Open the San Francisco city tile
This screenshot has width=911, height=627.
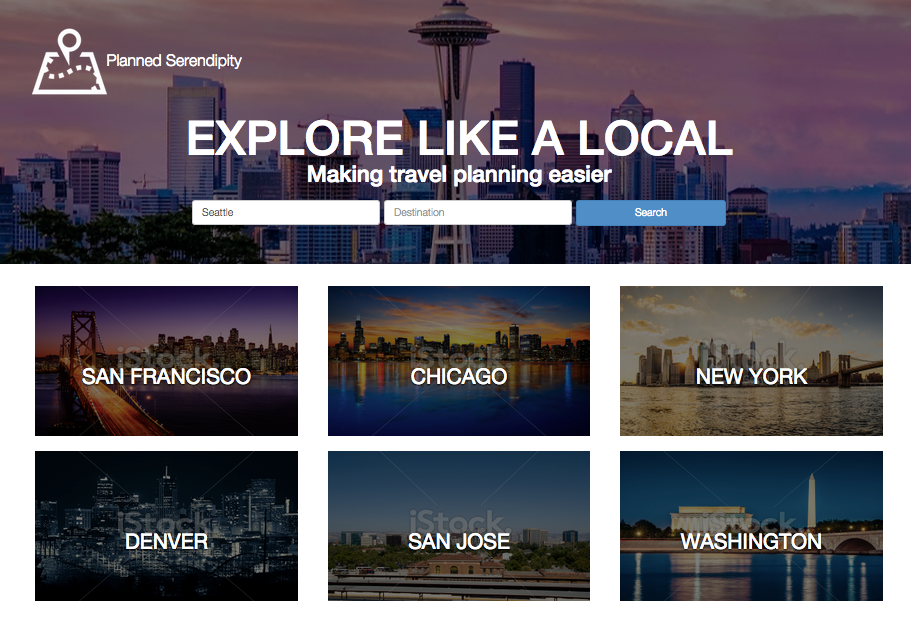166,361
